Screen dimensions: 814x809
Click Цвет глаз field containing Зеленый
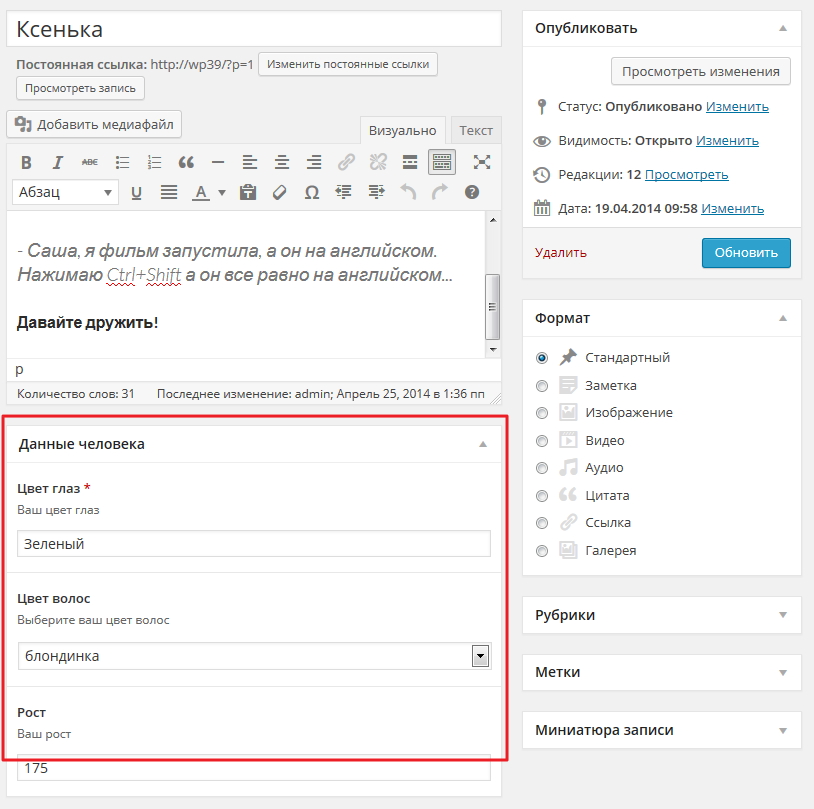pyautogui.click(x=254, y=544)
